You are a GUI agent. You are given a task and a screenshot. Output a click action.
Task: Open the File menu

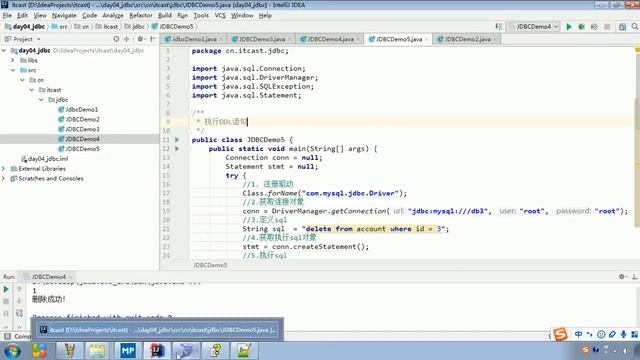7,16
